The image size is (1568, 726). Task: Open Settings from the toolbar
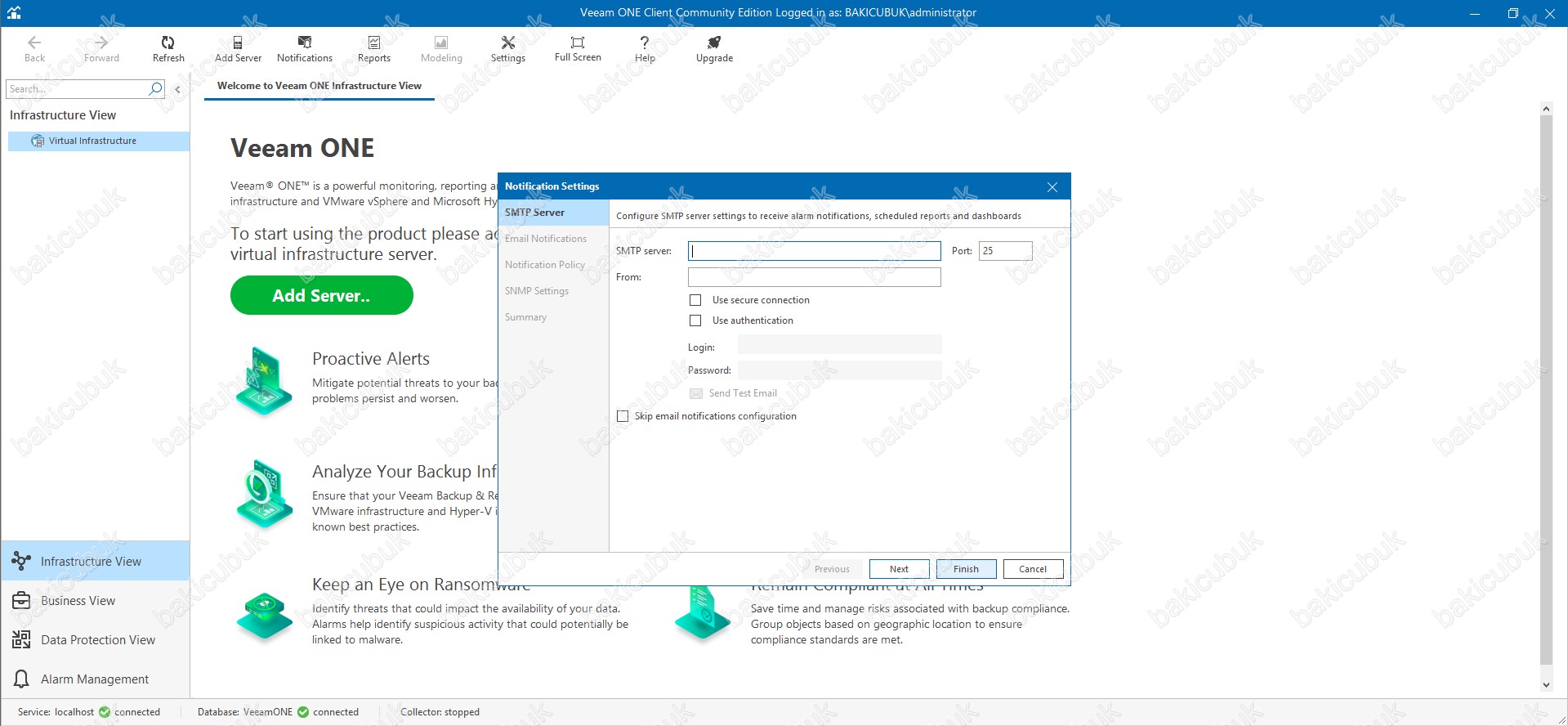tap(507, 49)
